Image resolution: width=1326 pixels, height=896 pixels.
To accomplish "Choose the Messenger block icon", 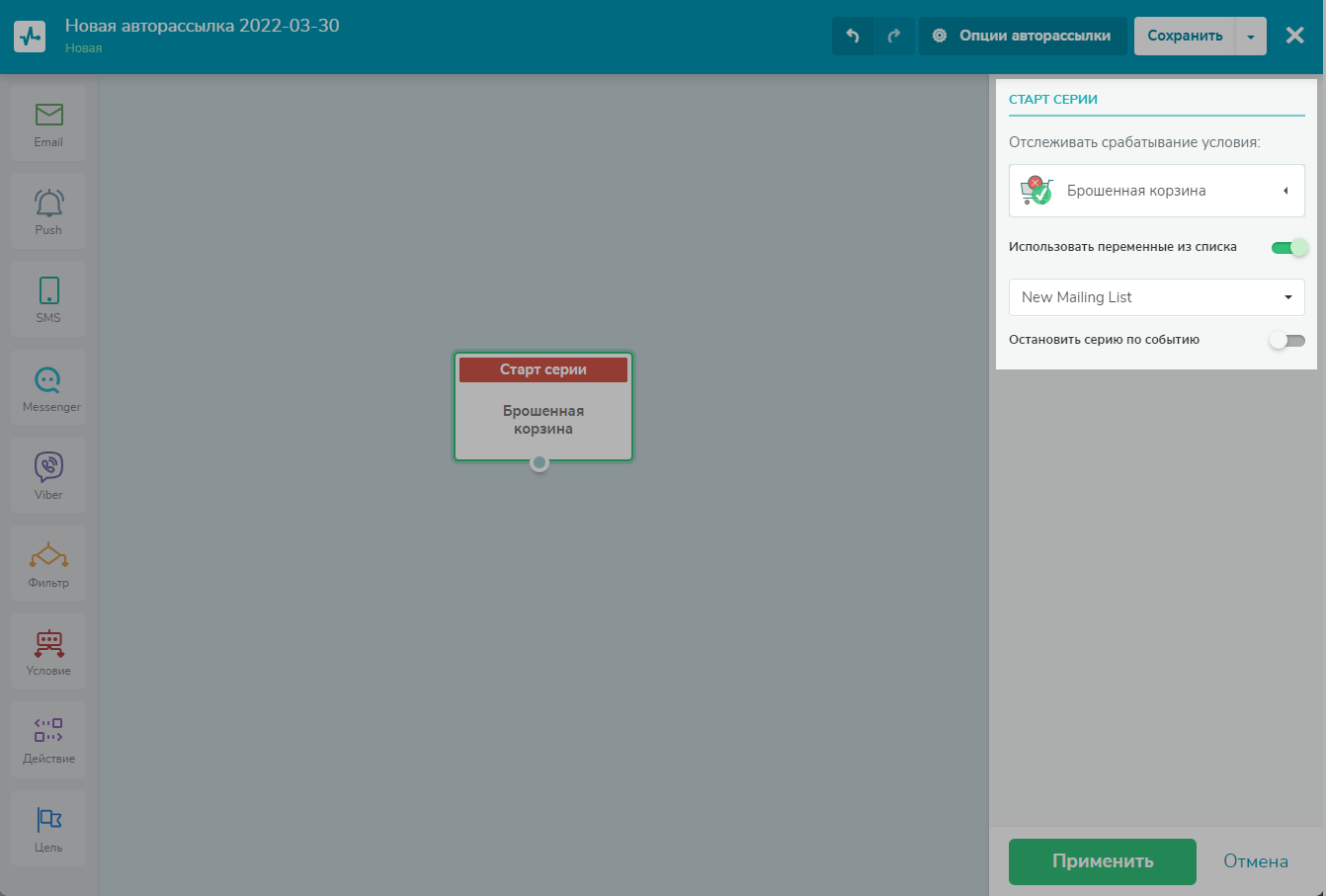I will point(48,386).
